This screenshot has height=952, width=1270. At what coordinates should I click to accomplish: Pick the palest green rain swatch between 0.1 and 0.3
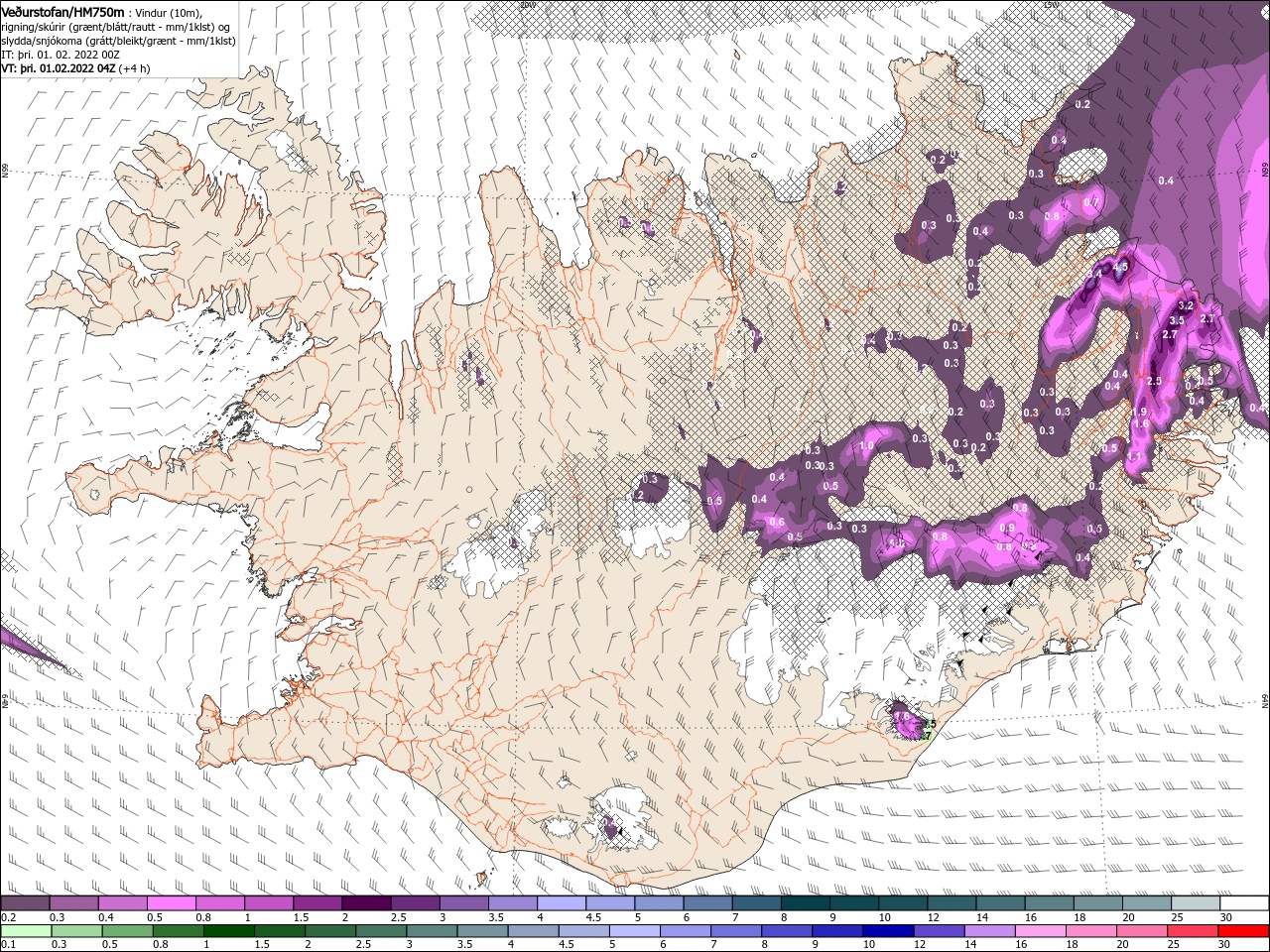click(x=25, y=931)
